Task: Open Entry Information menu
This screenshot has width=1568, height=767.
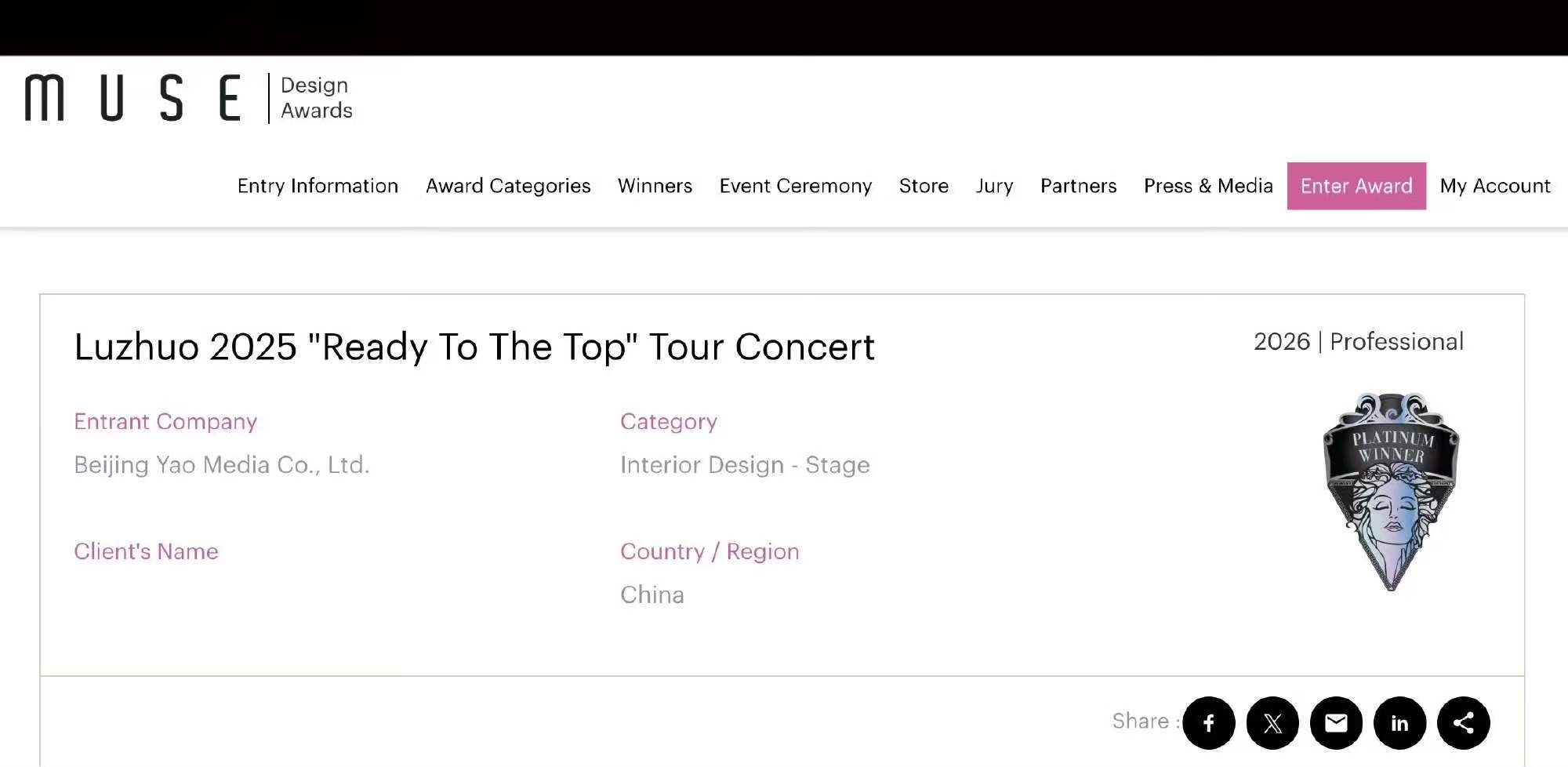Action: tap(318, 186)
